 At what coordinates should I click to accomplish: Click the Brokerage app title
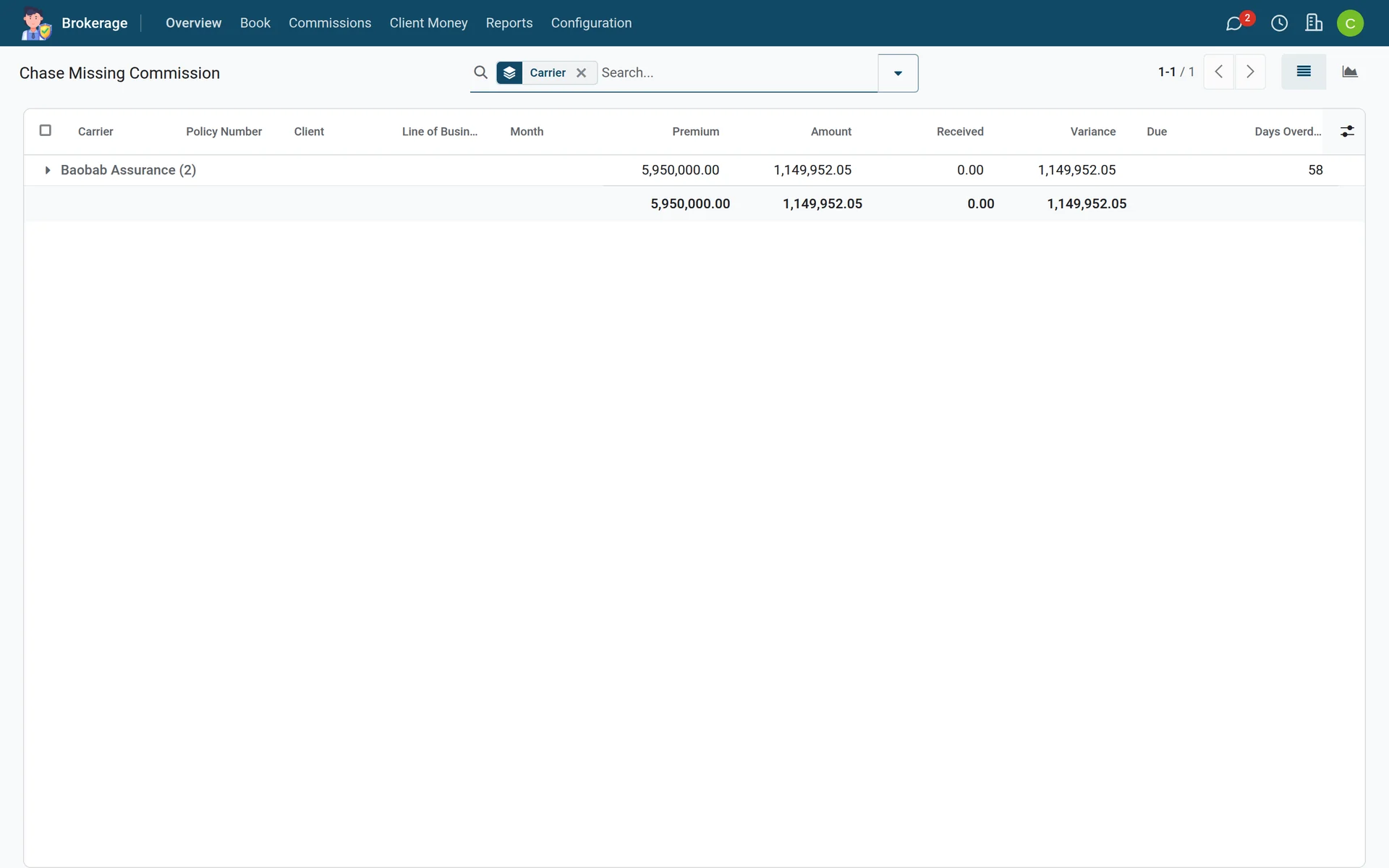coord(95,23)
